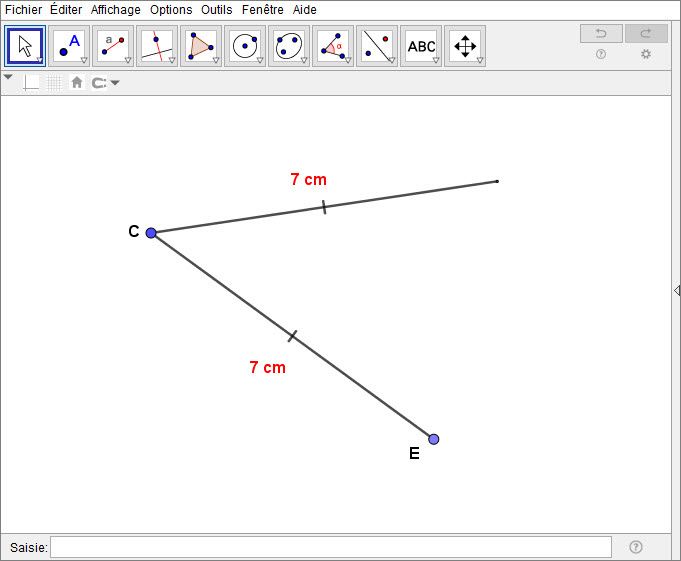Image resolution: width=681 pixels, height=561 pixels.
Task: Activate the Polygon tool
Action: [201, 46]
